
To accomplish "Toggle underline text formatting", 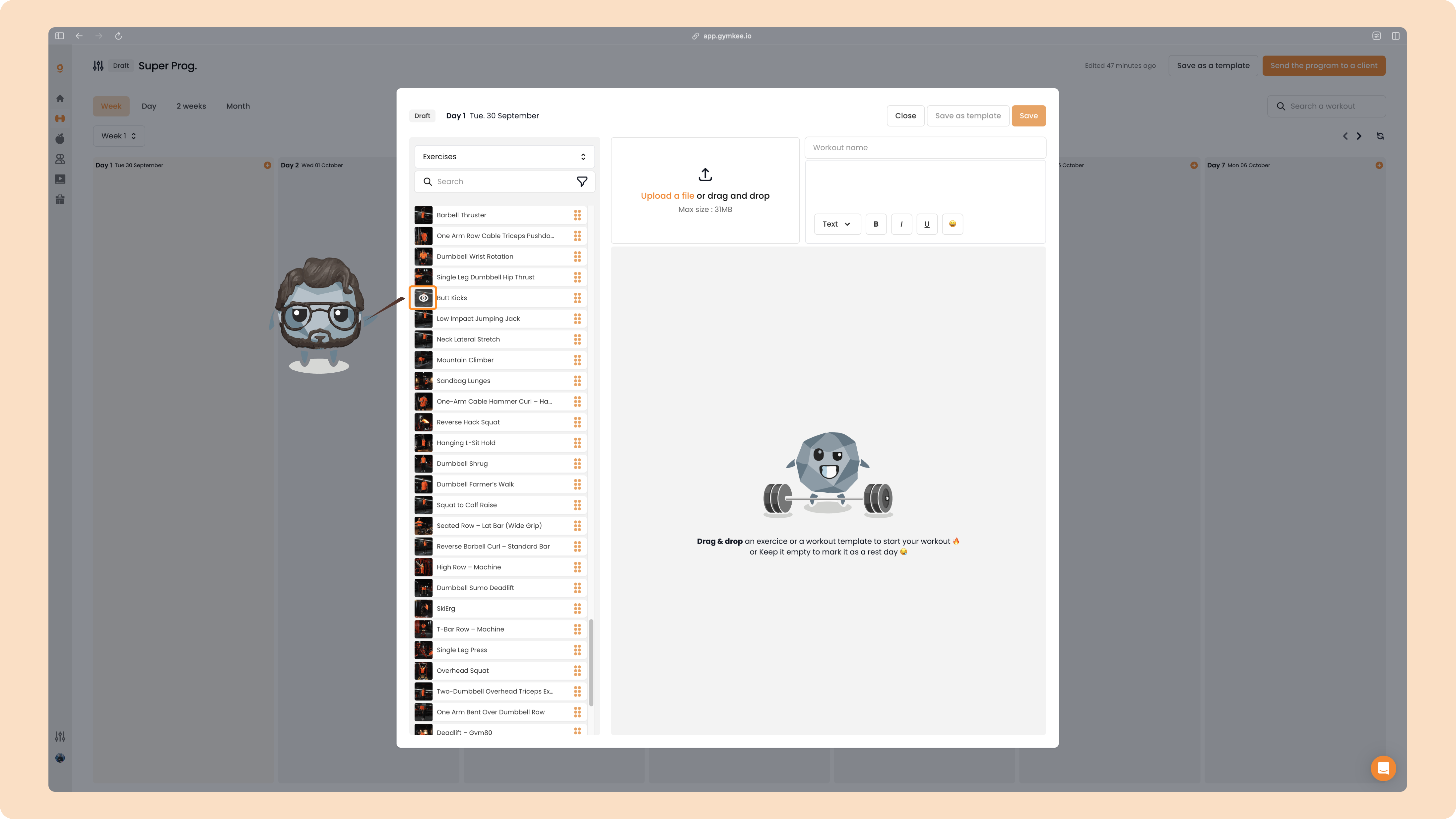I will pos(926,224).
